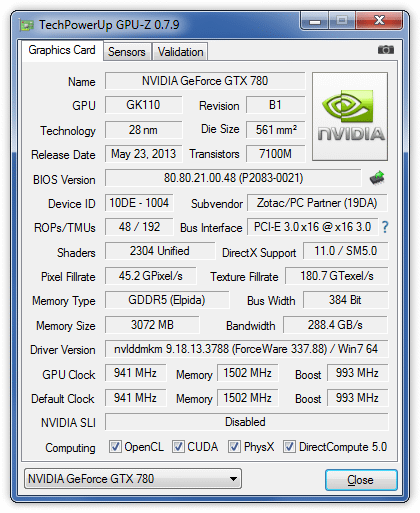Click the Device ID field 10DE - 1004
Screen dimensions: 420x513
[x=139, y=203]
